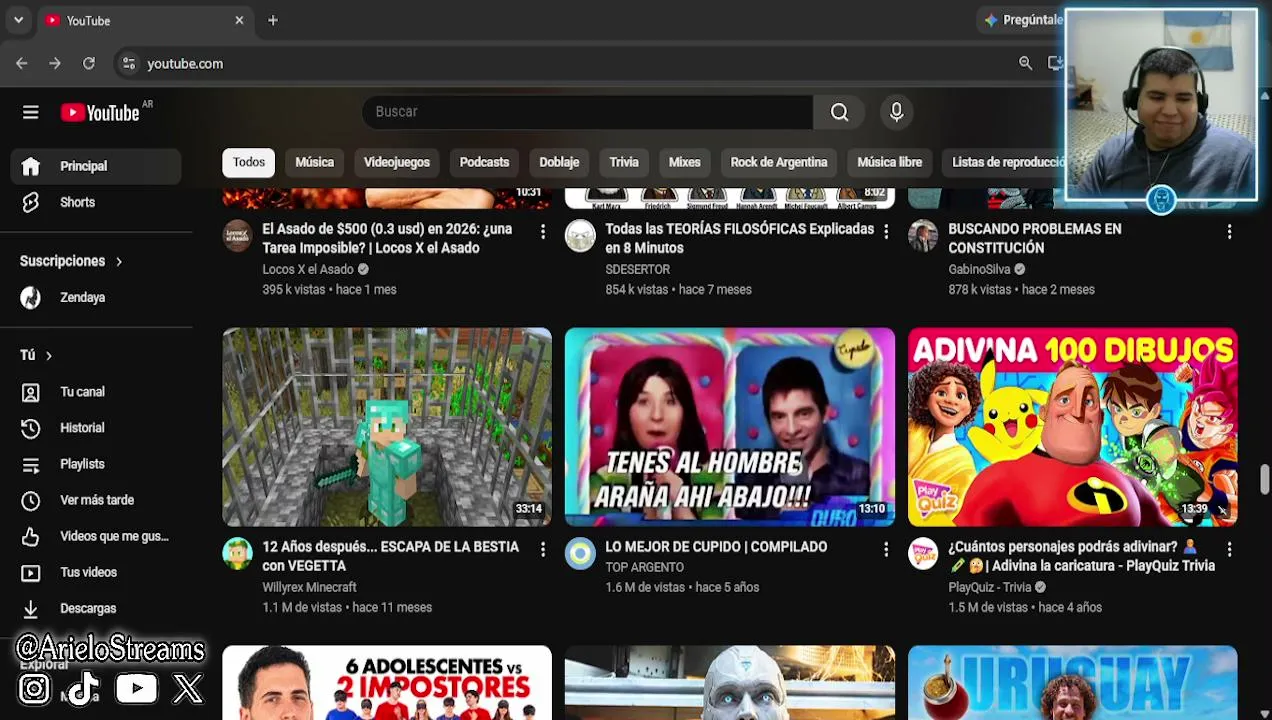Screen dimensions: 1272x720
Task: Select Trivia filter chip
Action: (x=624, y=162)
